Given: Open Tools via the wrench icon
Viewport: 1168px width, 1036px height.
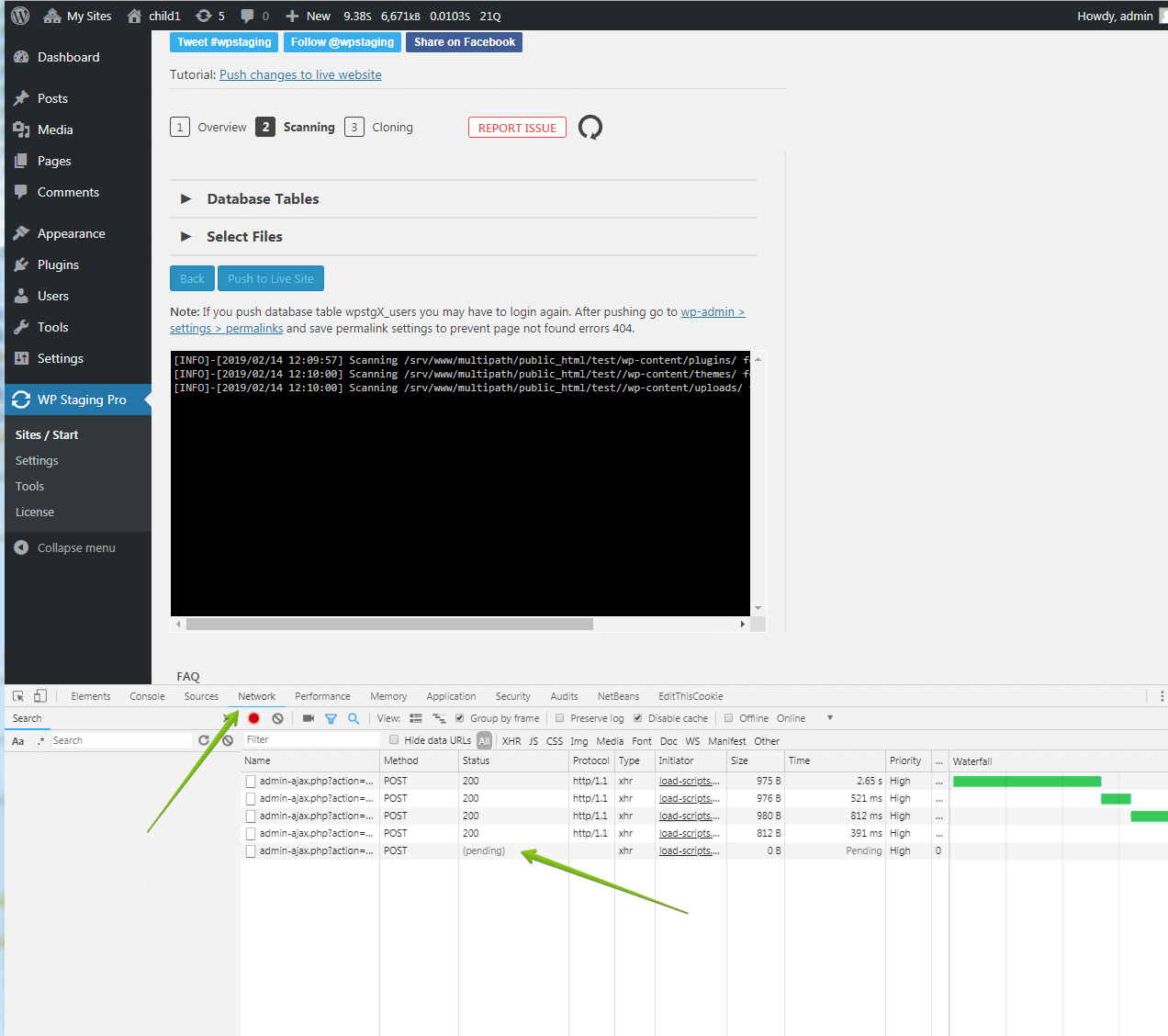Looking at the screenshot, I should pos(21,327).
